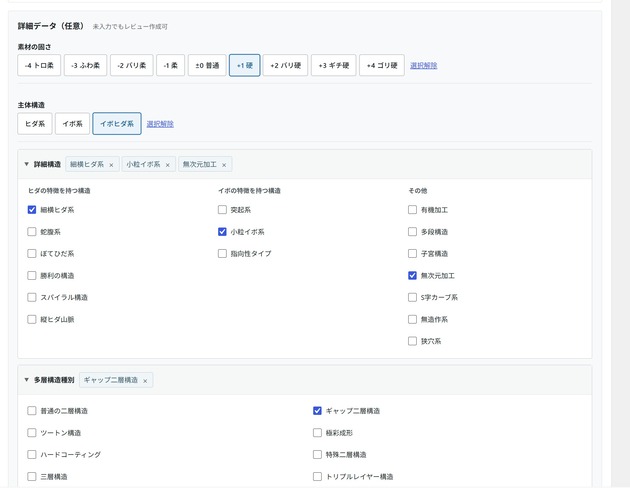Click the ヒダの特徴を持つ構造 column heading
Screen dimensions: 630x495
click(x=59, y=191)
